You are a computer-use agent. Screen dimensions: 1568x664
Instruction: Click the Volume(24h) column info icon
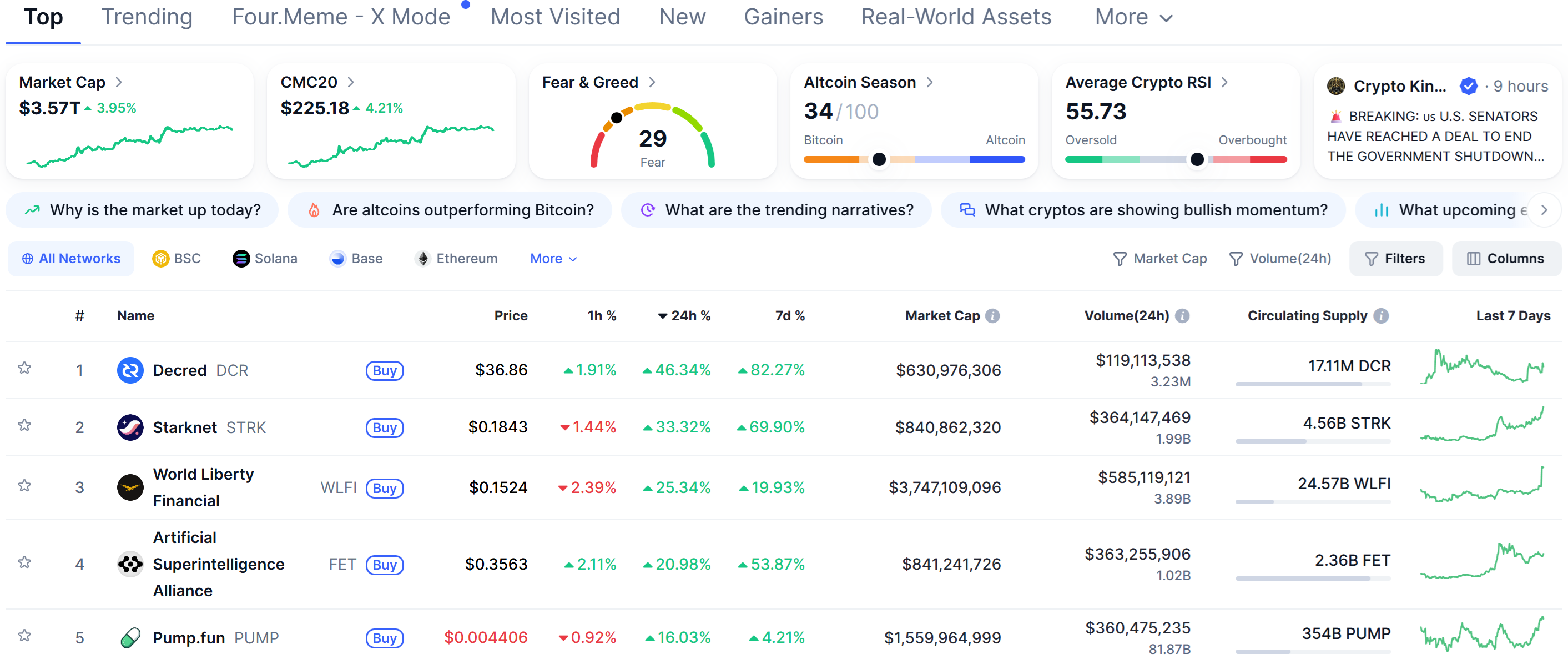click(1182, 316)
